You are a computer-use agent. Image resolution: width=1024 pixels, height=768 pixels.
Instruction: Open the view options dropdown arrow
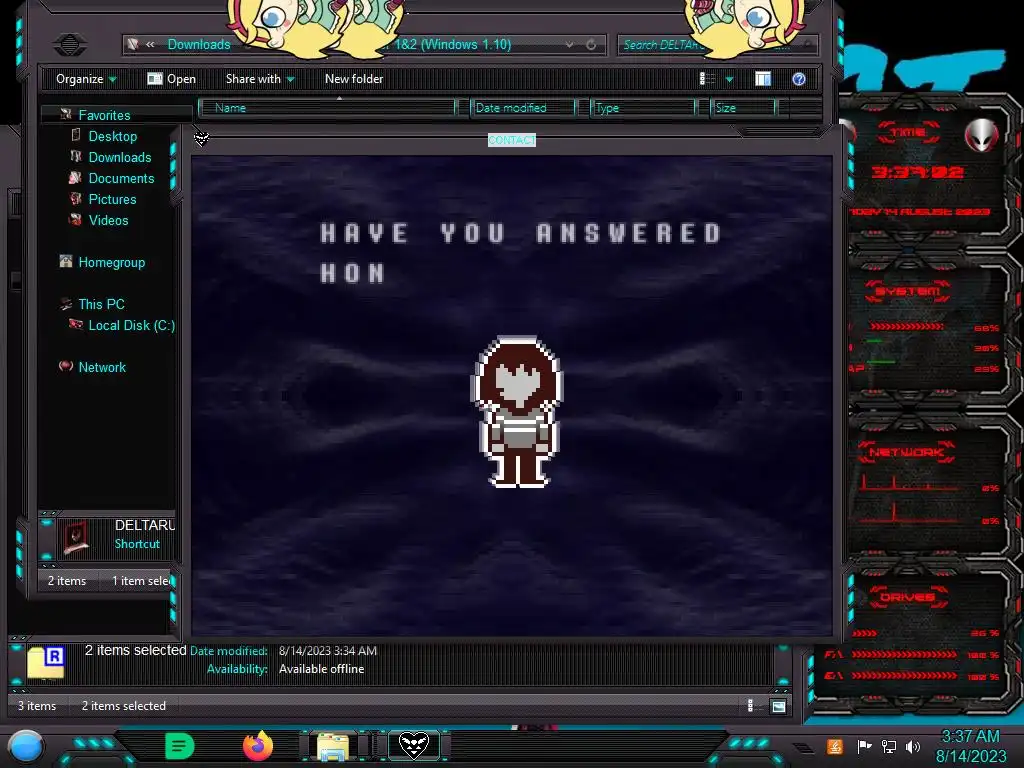(729, 79)
